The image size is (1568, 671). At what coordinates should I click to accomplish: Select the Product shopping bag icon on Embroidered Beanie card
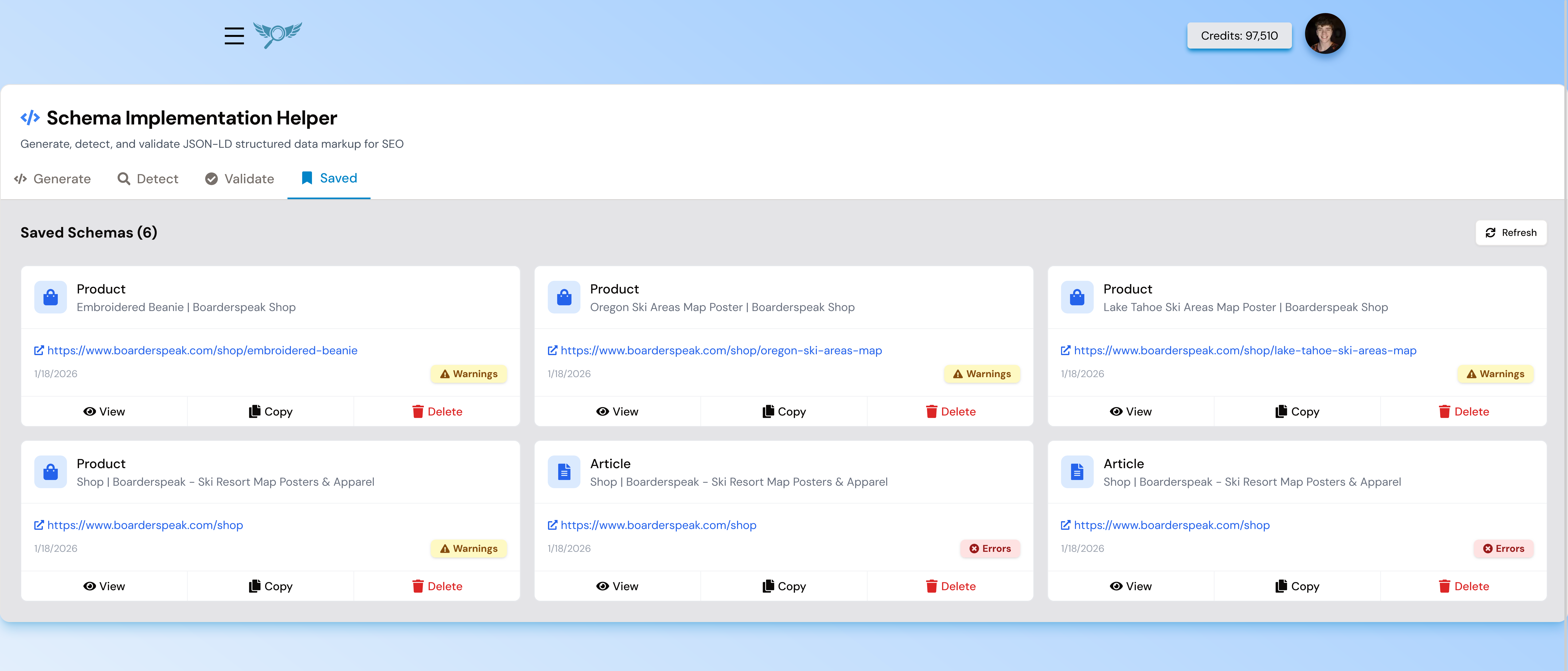(50, 297)
